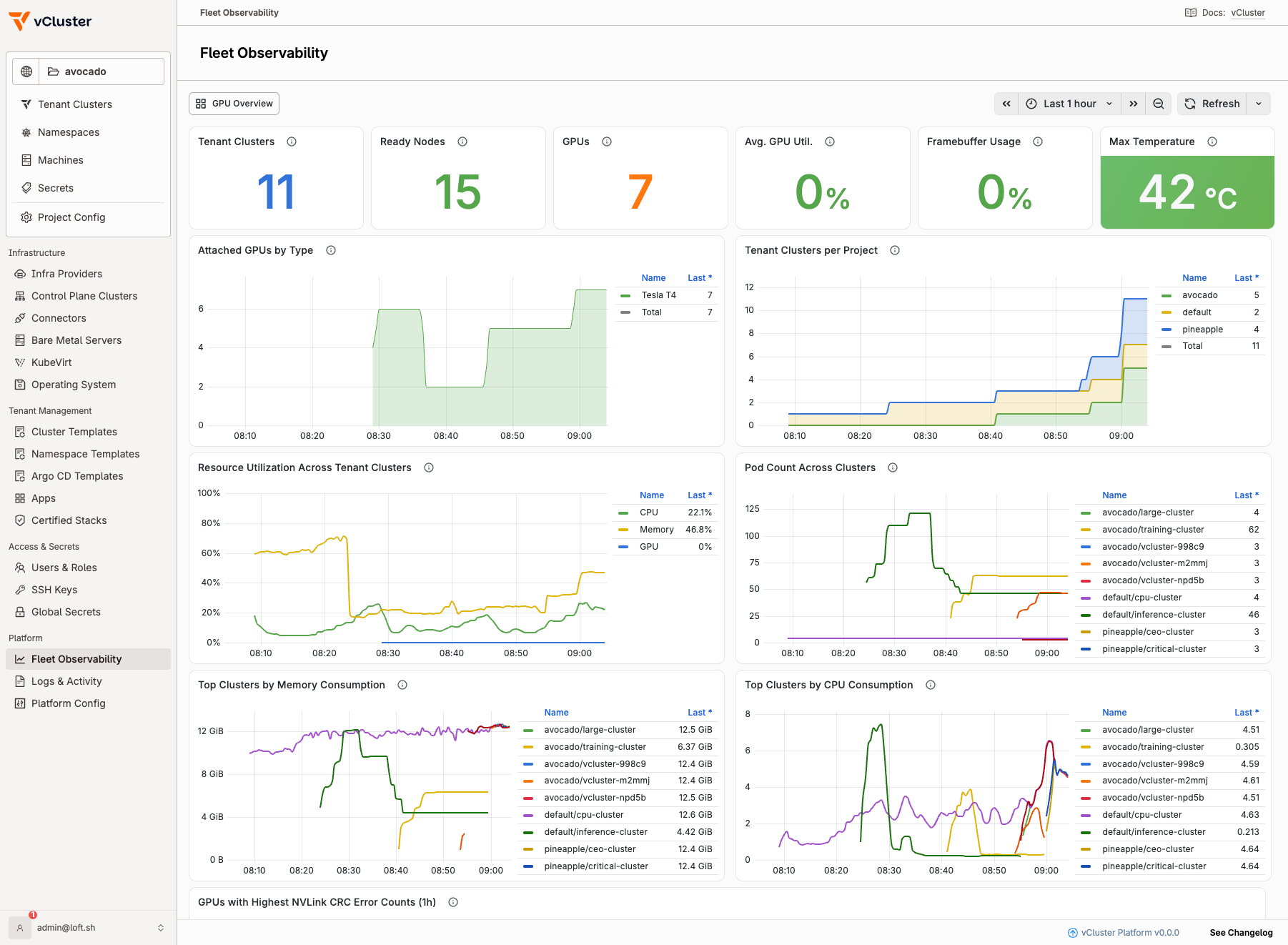Click the Refresh button
This screenshot has width=1288, height=945.
tap(1212, 104)
